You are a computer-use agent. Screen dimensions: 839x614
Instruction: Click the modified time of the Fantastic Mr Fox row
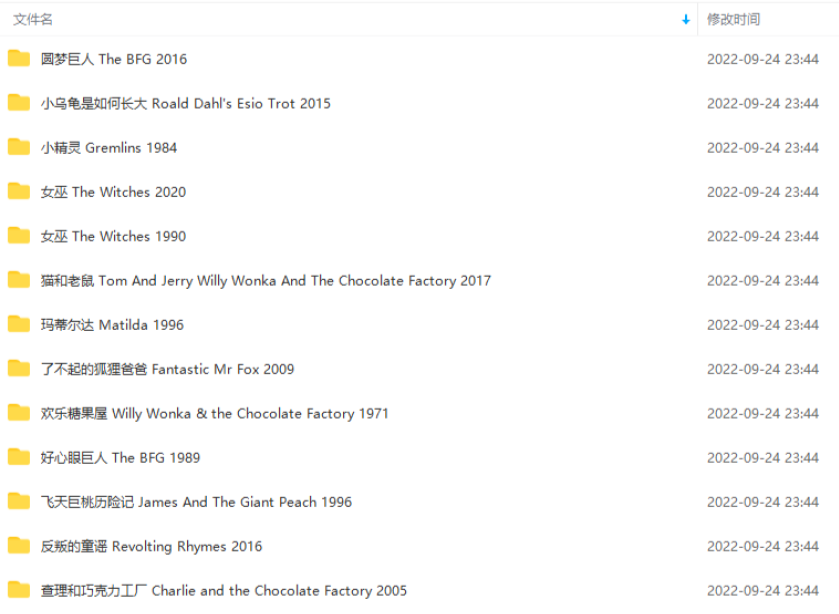[763, 369]
